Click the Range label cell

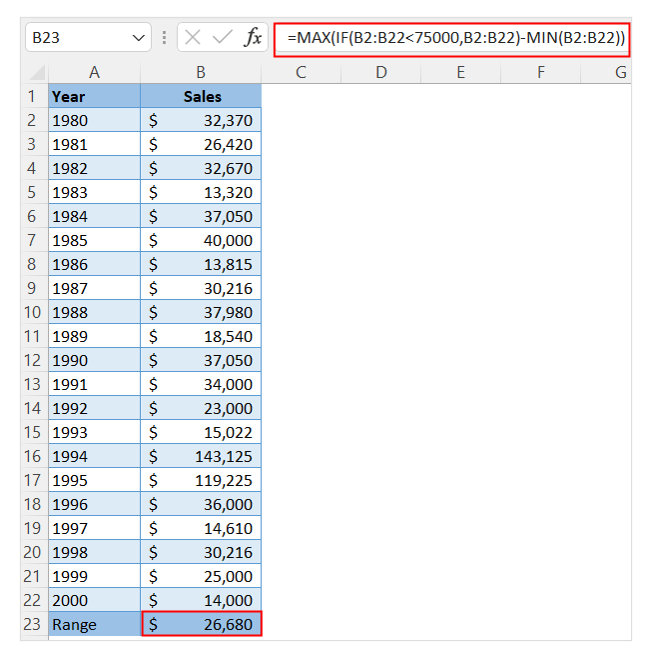click(x=94, y=624)
